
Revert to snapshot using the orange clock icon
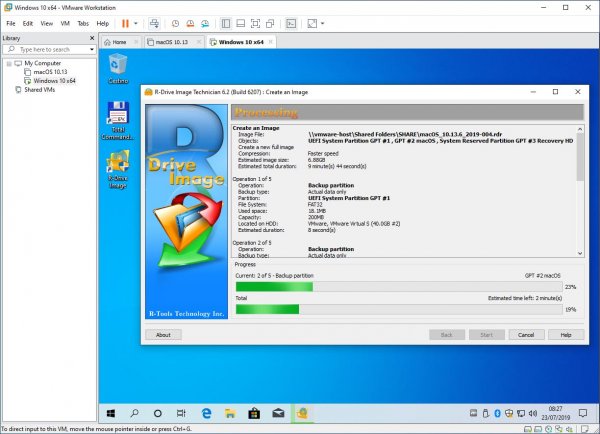tap(190, 24)
